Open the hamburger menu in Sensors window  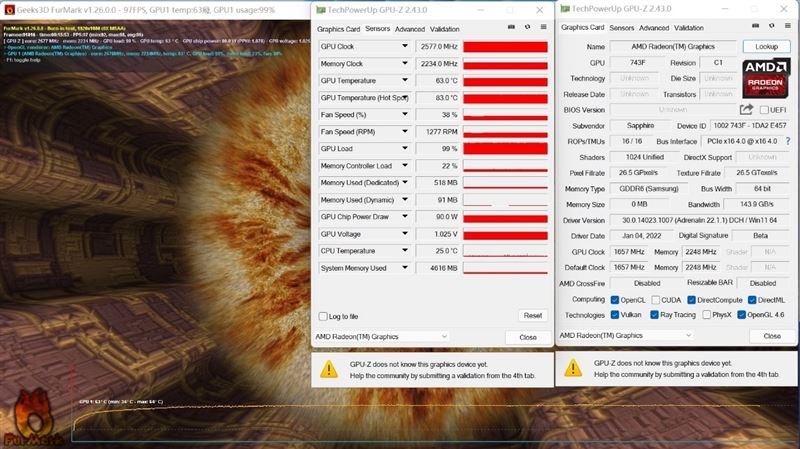[x=543, y=27]
